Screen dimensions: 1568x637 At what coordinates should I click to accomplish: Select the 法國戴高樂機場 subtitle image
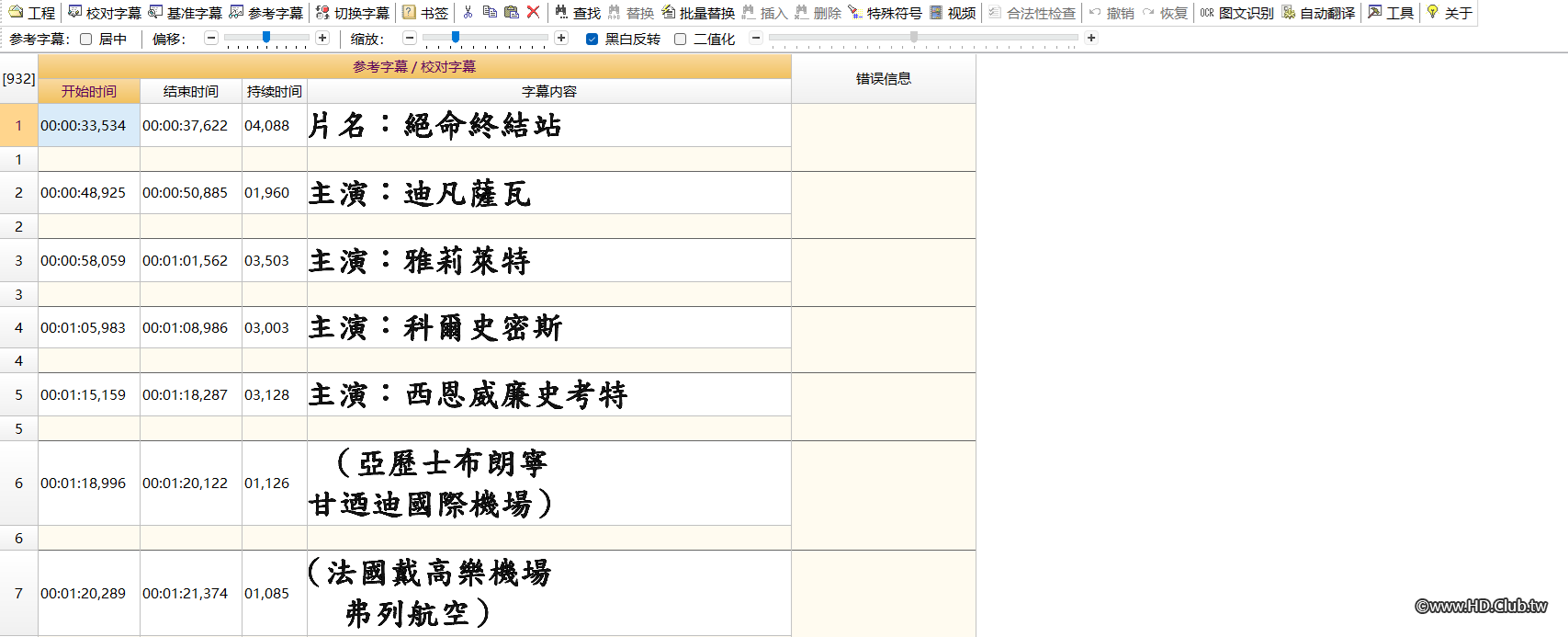[429, 593]
